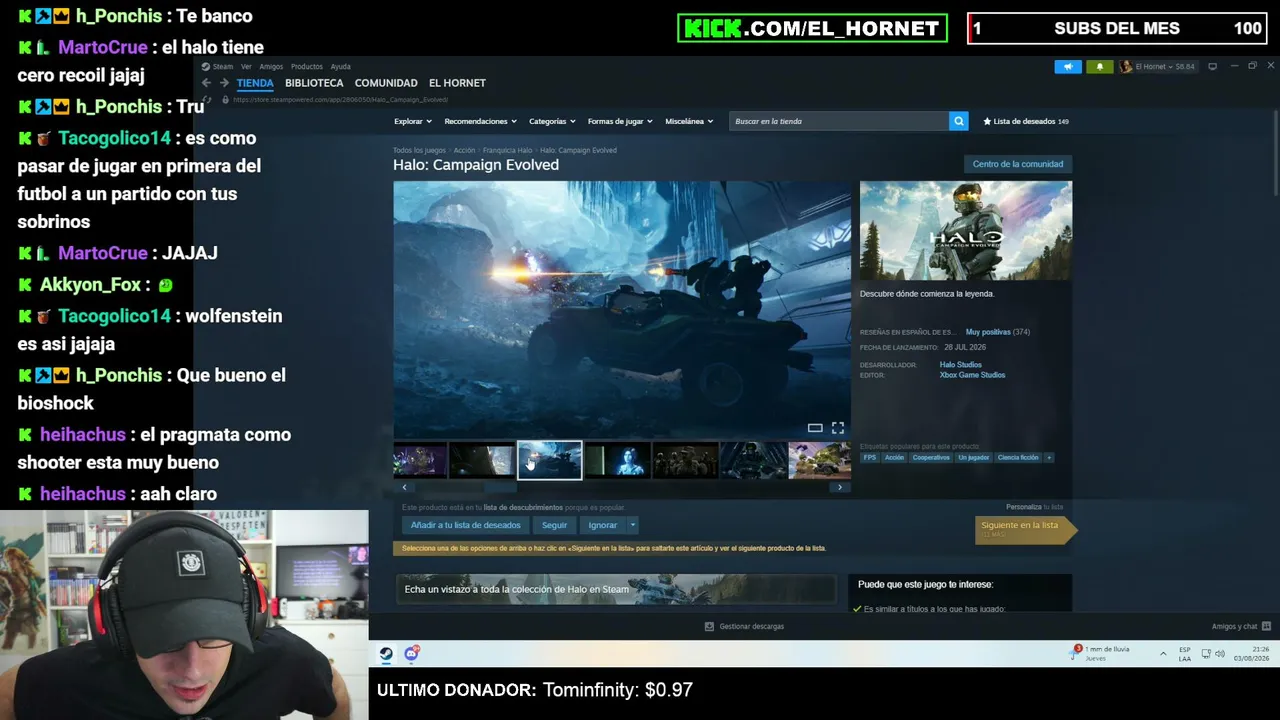
Task: Open the Xbox Game Studios publisher link
Action: pyautogui.click(x=973, y=375)
